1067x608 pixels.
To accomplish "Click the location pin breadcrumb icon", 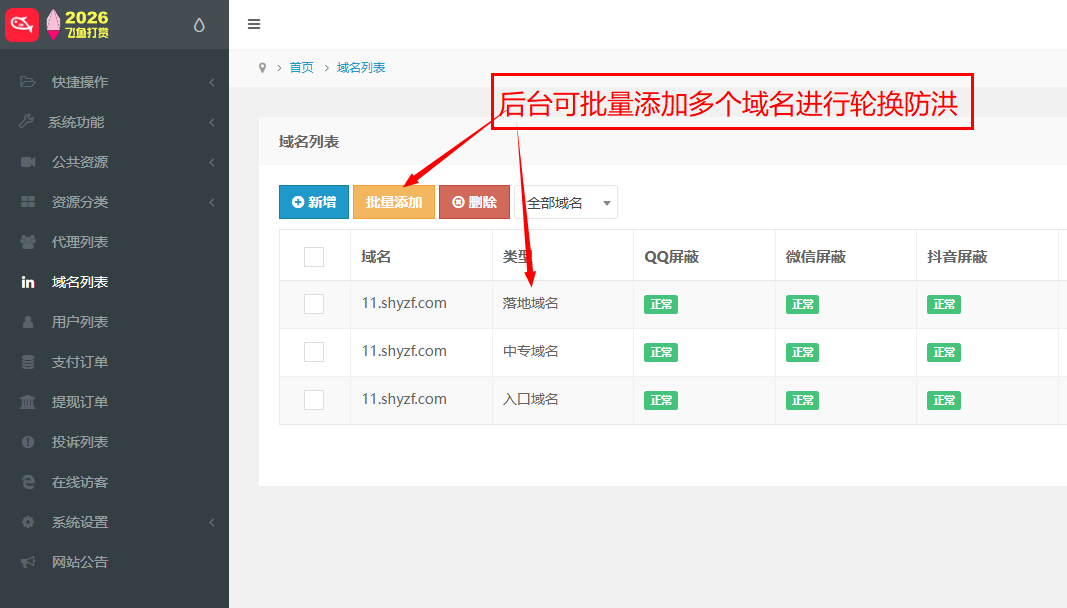I will click(262, 67).
